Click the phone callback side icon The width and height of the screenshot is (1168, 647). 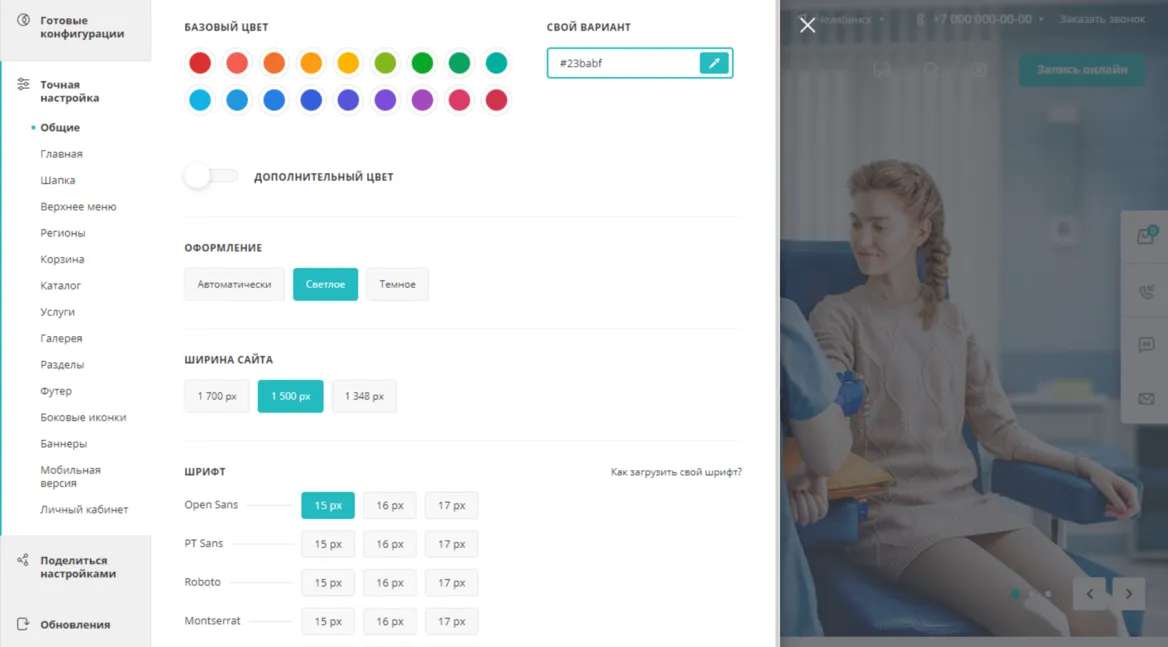click(x=1146, y=291)
